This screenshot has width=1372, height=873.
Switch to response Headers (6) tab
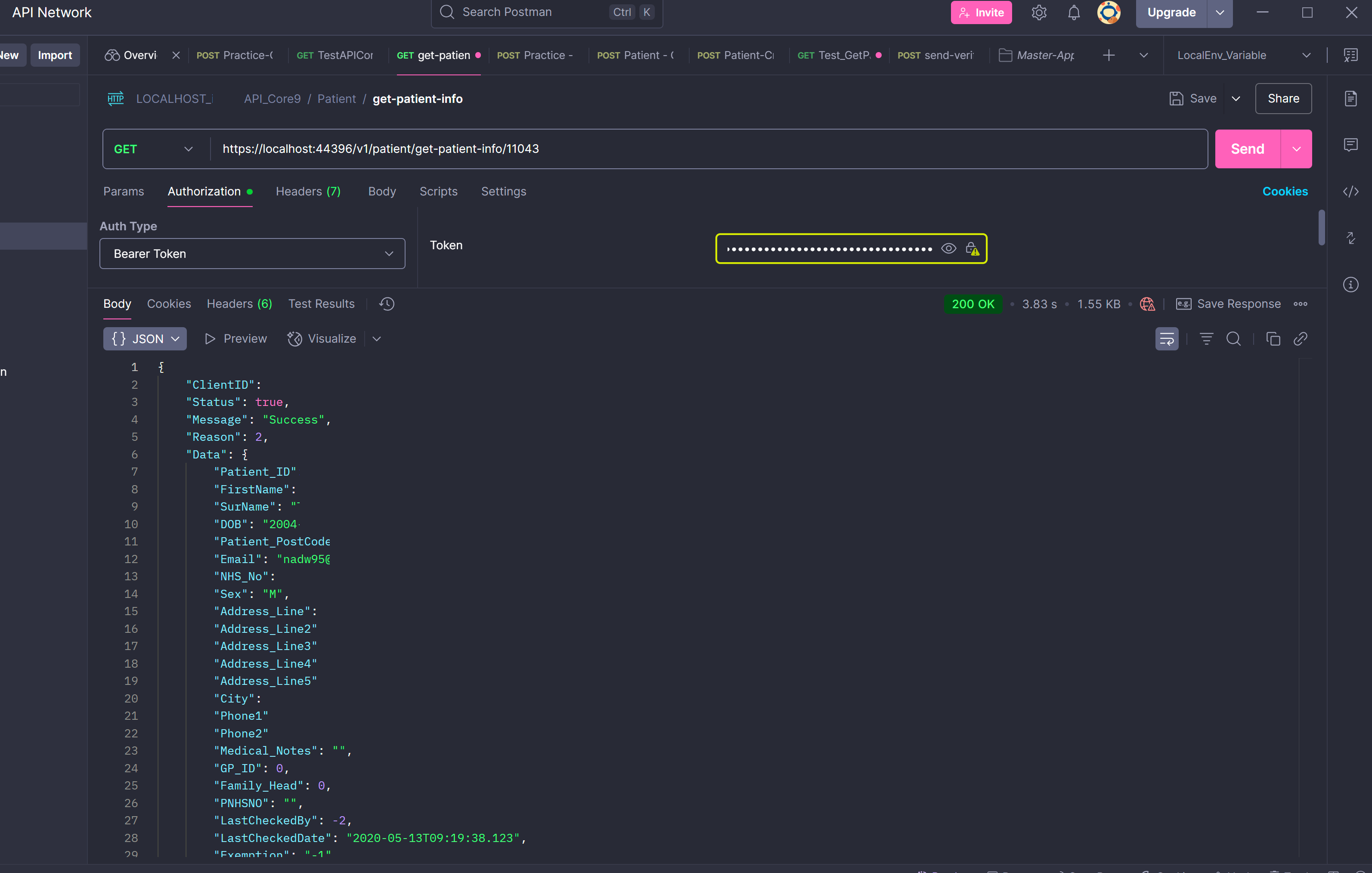(x=239, y=304)
